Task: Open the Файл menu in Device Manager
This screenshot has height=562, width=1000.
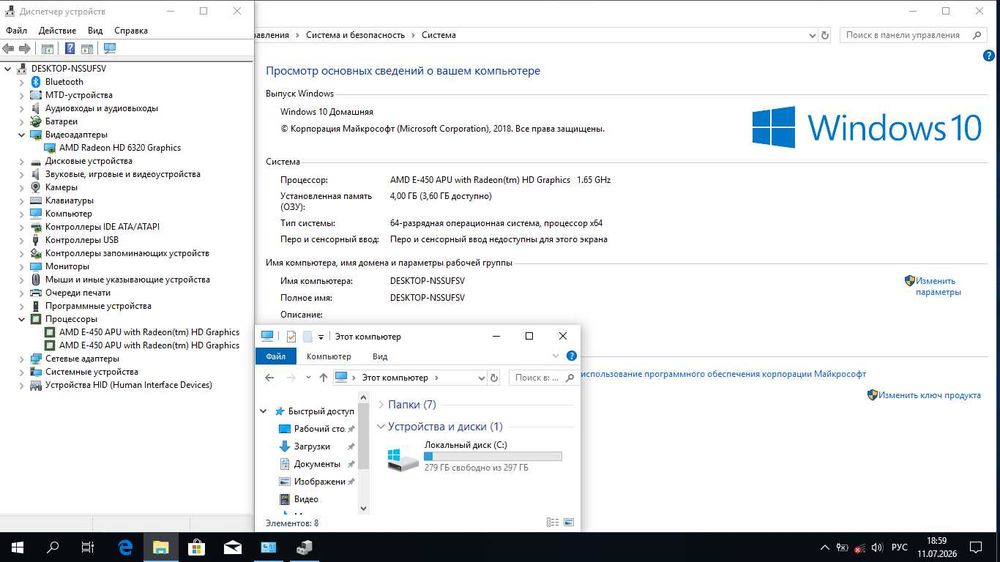Action: 17,31
